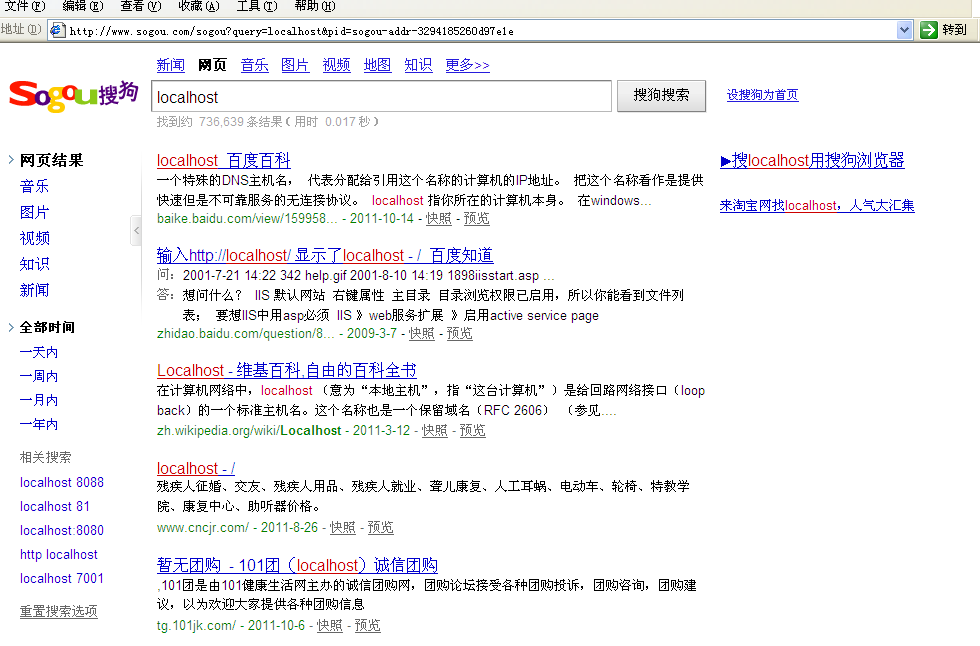This screenshot has width=980, height=646.
Task: Expand the 全部时间 section arrow
Action: [11, 327]
